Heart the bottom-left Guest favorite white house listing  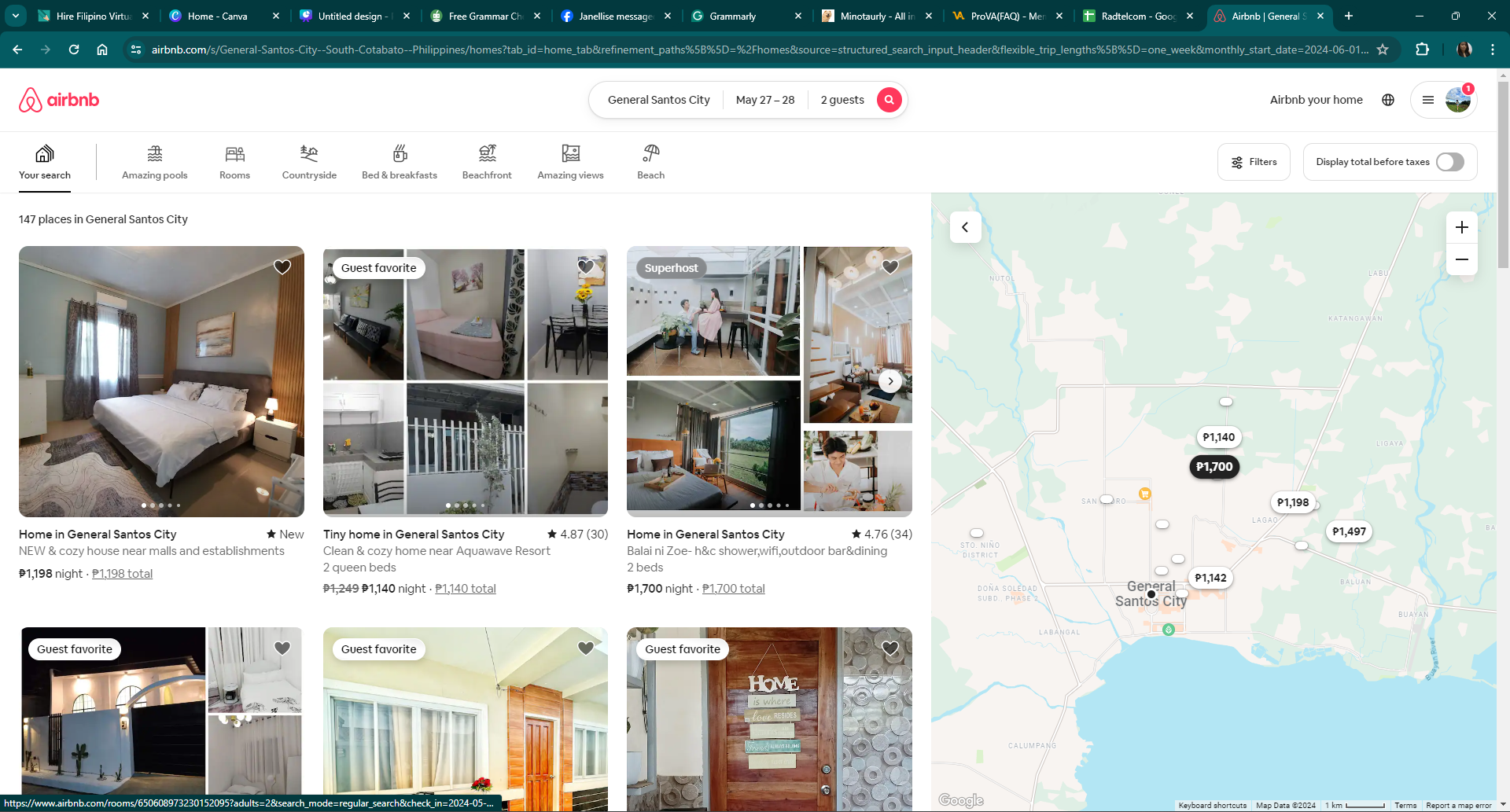pyautogui.click(x=282, y=648)
